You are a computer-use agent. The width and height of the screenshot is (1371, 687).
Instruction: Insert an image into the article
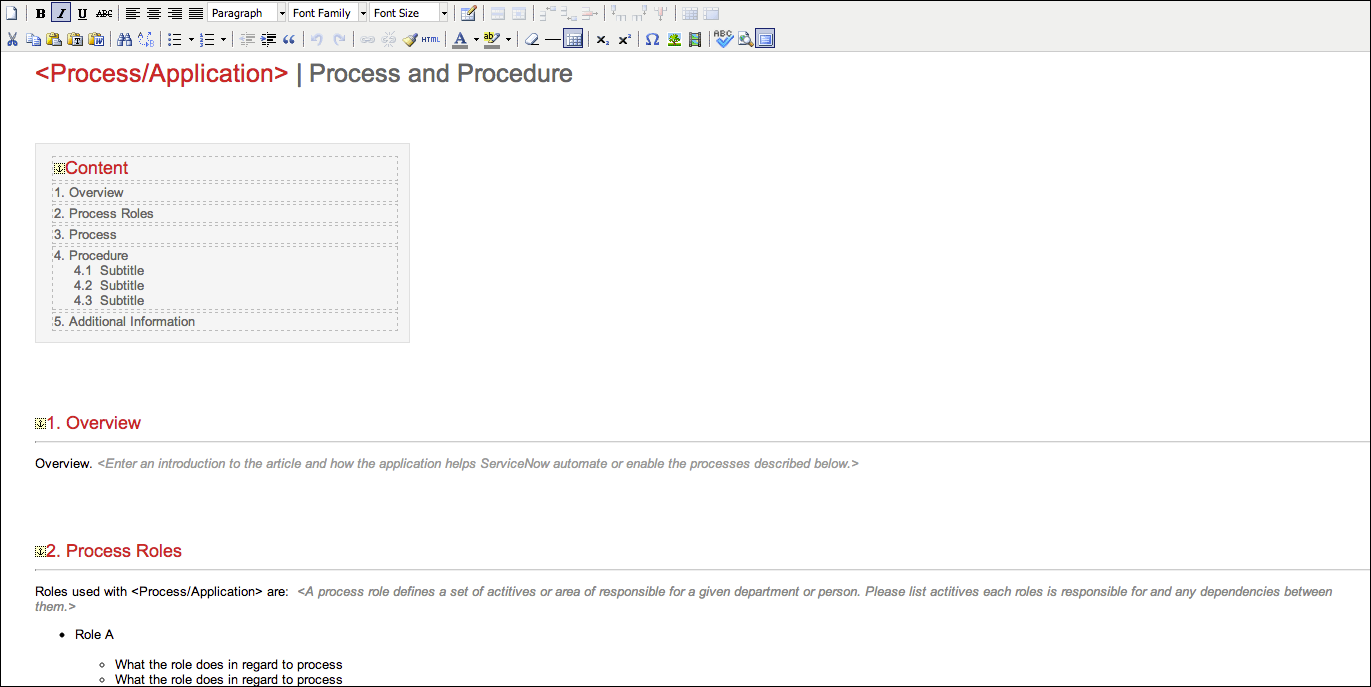point(674,39)
